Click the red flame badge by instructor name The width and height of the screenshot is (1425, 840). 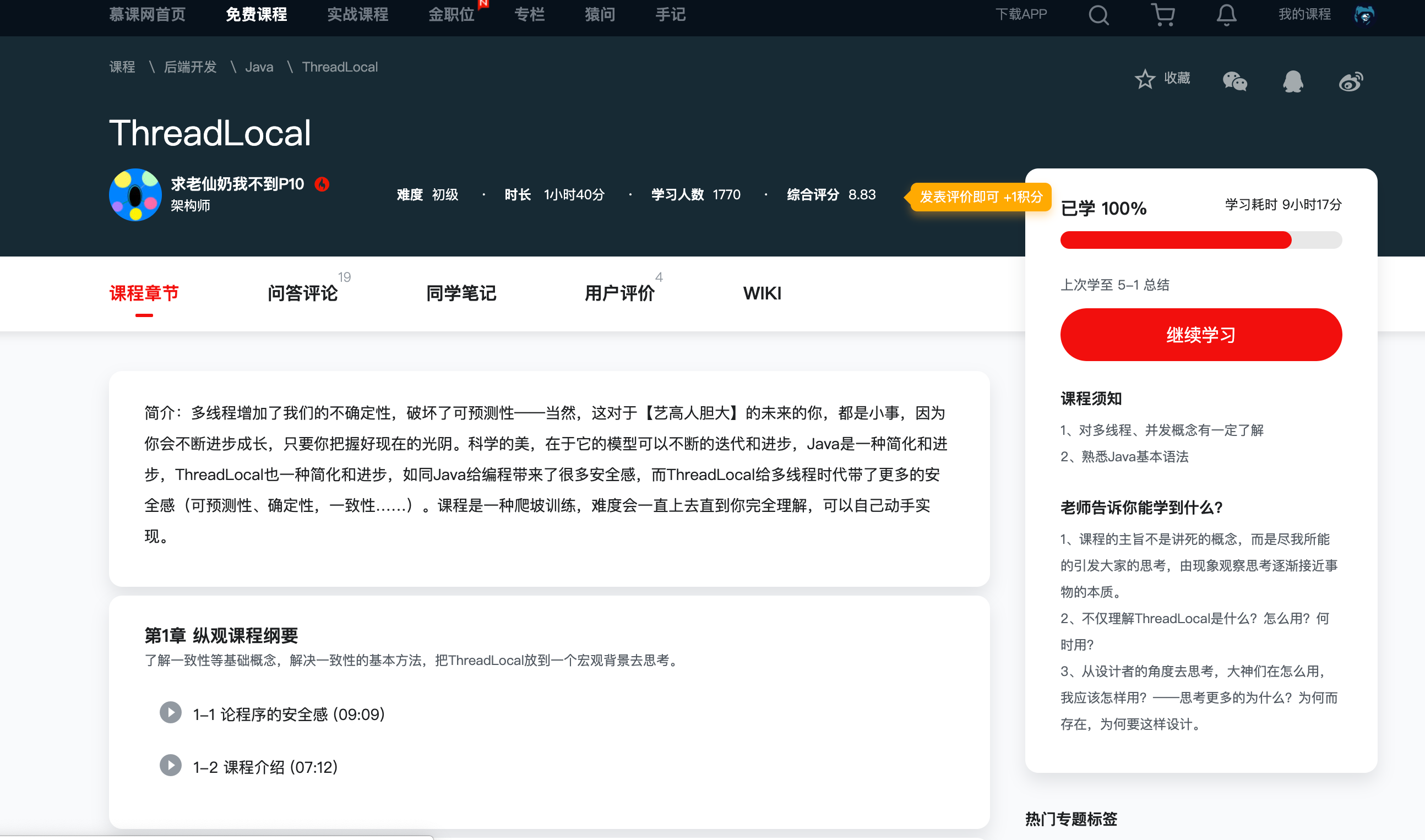coord(322,184)
